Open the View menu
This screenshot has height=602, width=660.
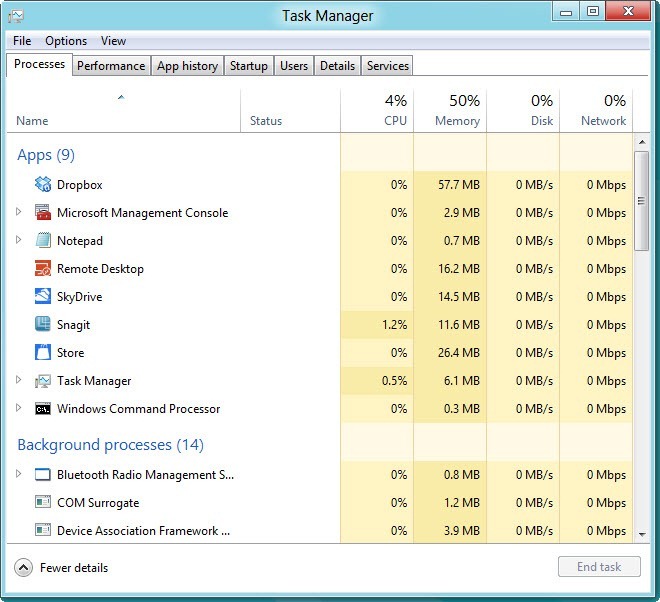pos(113,41)
